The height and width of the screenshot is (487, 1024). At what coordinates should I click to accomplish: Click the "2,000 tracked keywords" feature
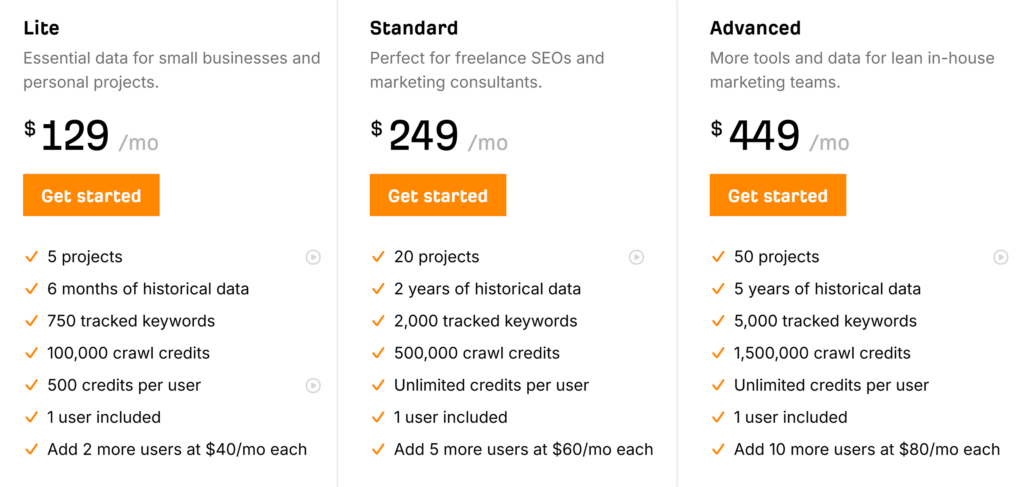pos(485,321)
